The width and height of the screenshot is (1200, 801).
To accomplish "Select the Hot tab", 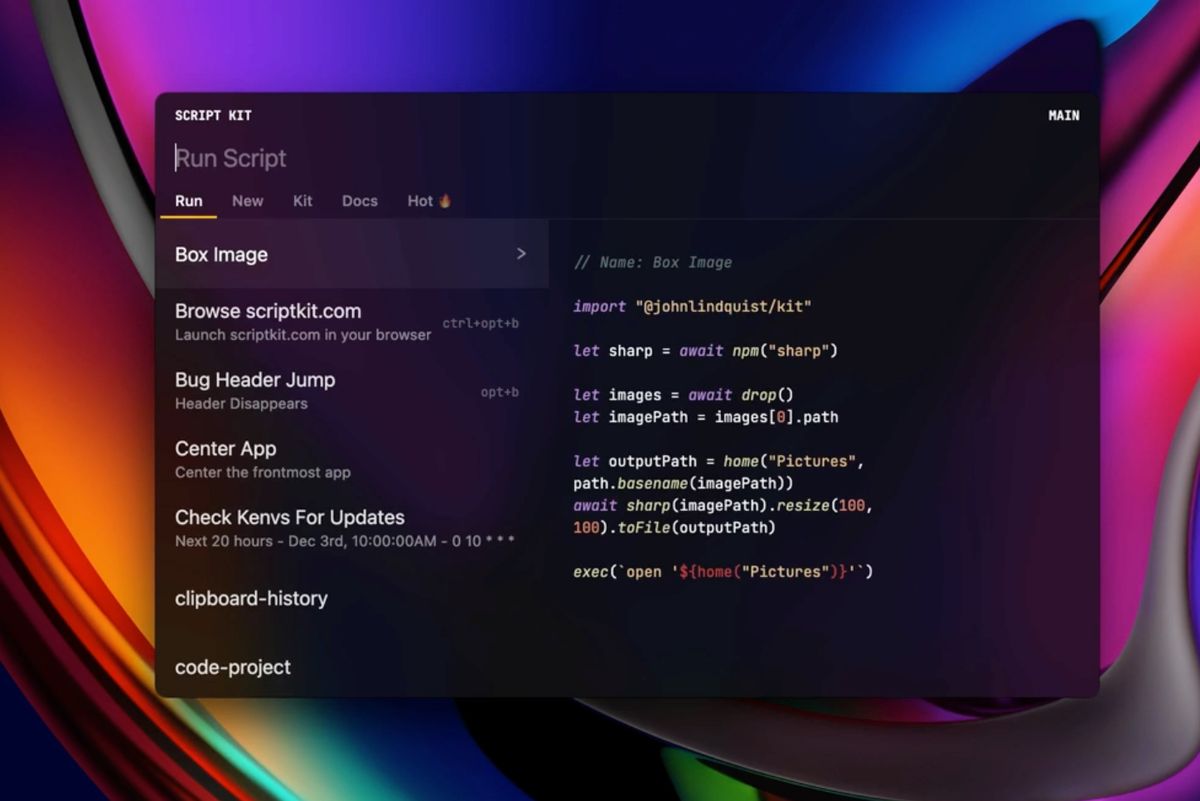I will point(420,201).
